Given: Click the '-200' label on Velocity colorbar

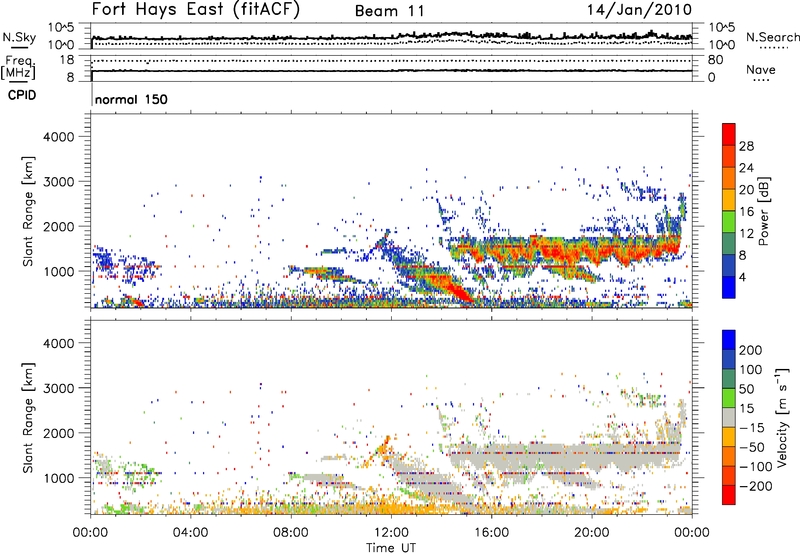Looking at the screenshot, I should tap(756, 486).
